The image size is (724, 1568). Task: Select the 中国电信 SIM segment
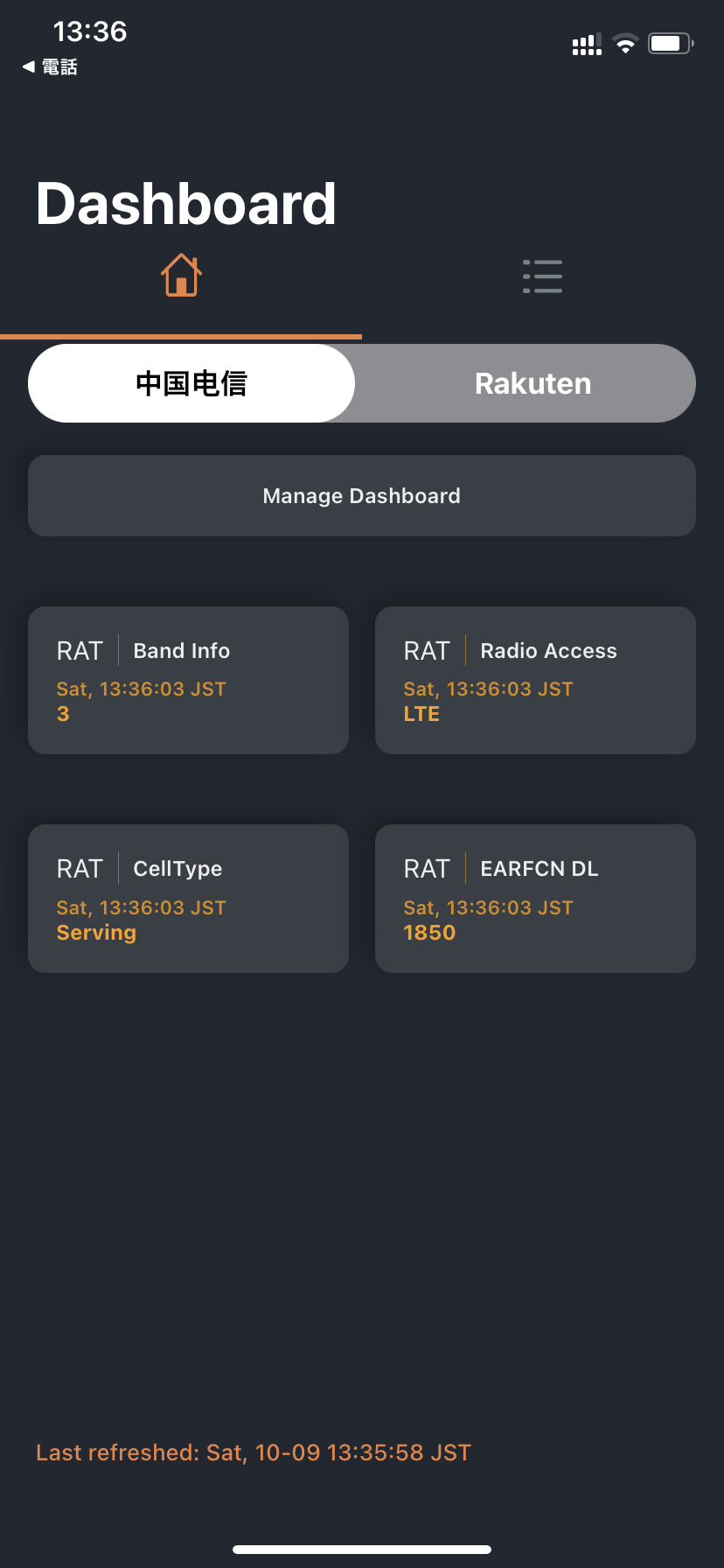191,383
